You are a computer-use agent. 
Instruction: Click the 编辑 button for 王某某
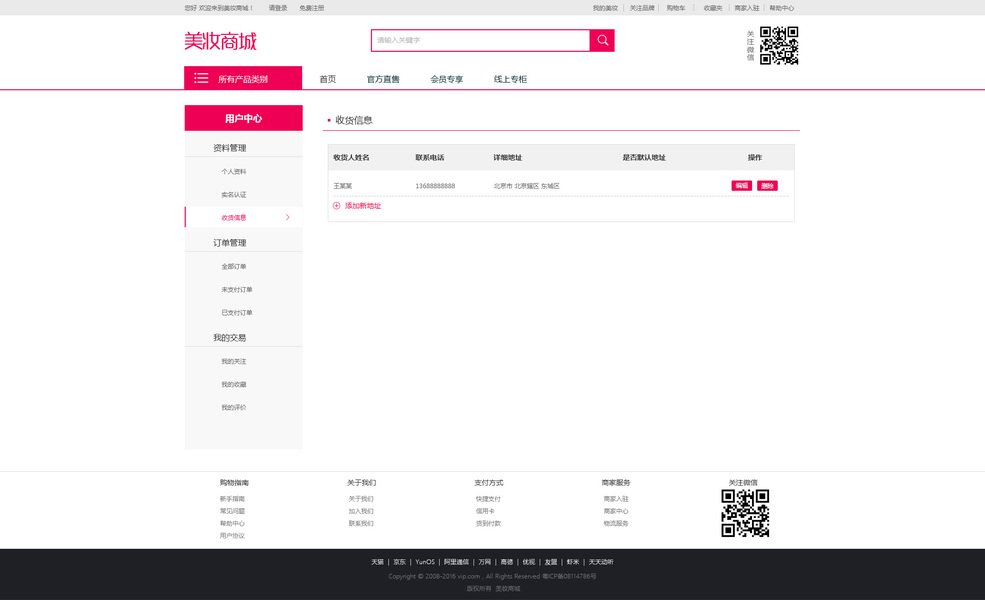pyautogui.click(x=741, y=185)
